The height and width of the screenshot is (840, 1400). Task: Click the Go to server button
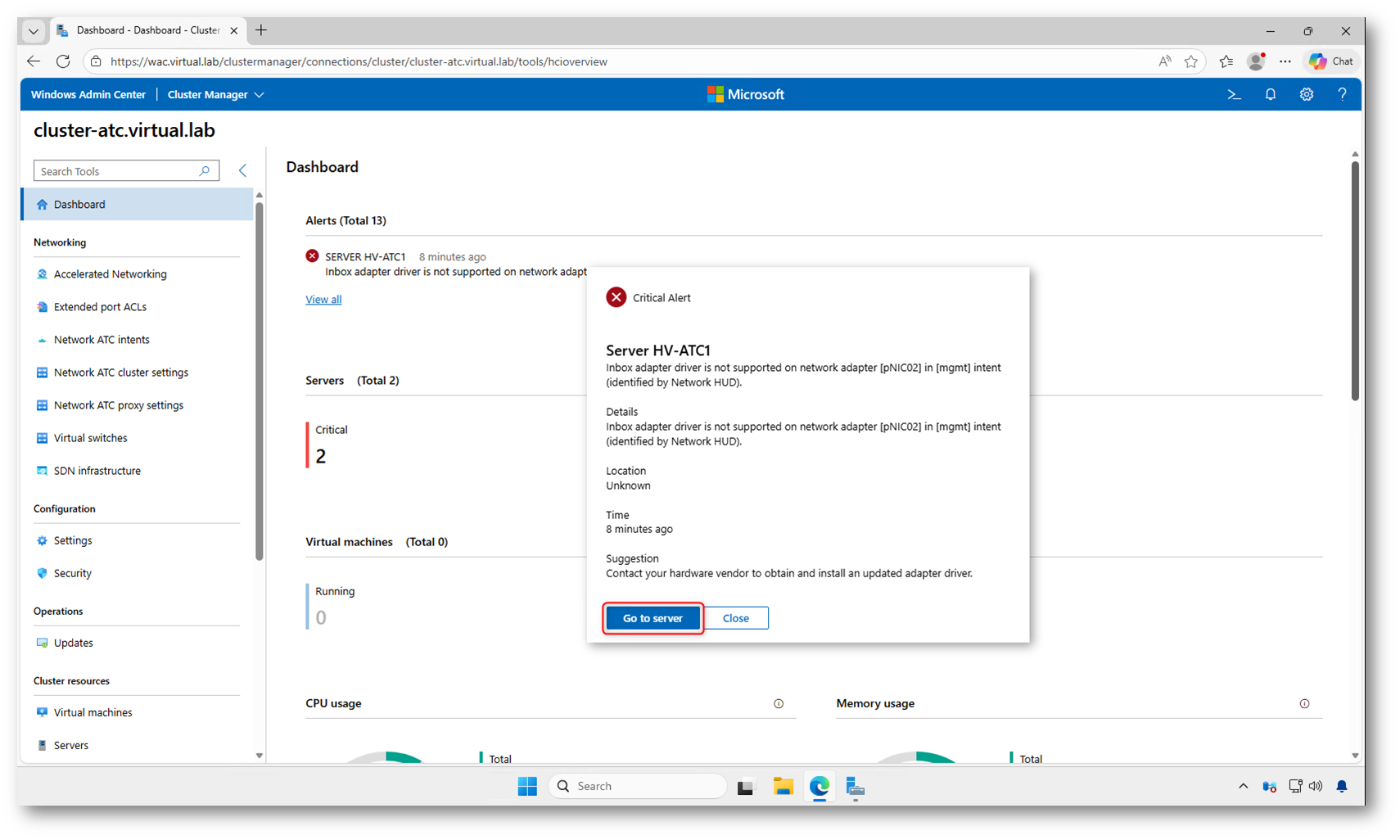653,618
